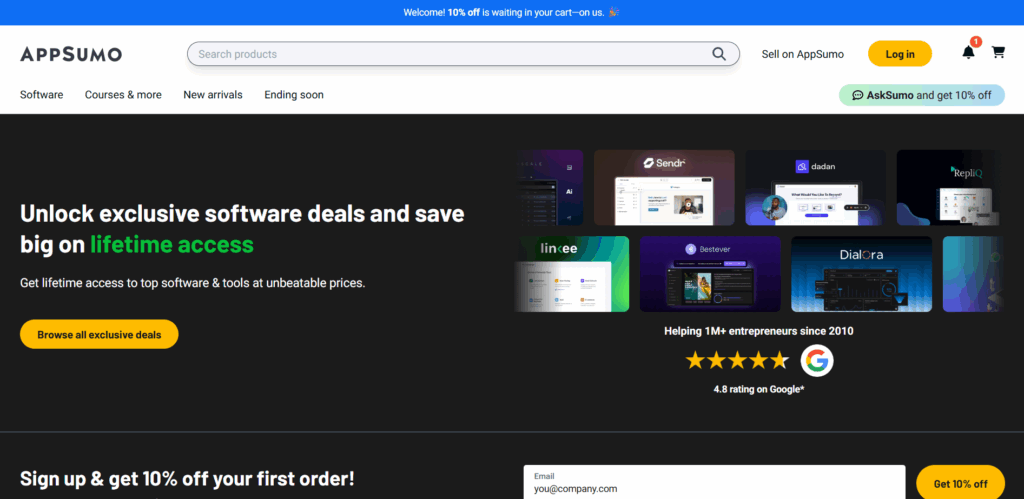Click 'Helping 1M+ entrepreneurs since 2010' text

759,331
